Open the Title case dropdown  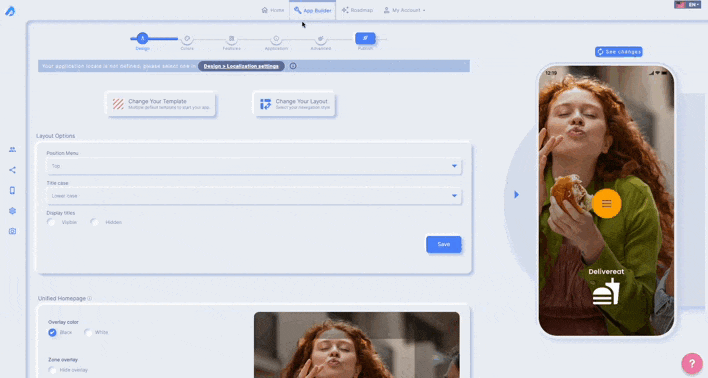(254, 196)
